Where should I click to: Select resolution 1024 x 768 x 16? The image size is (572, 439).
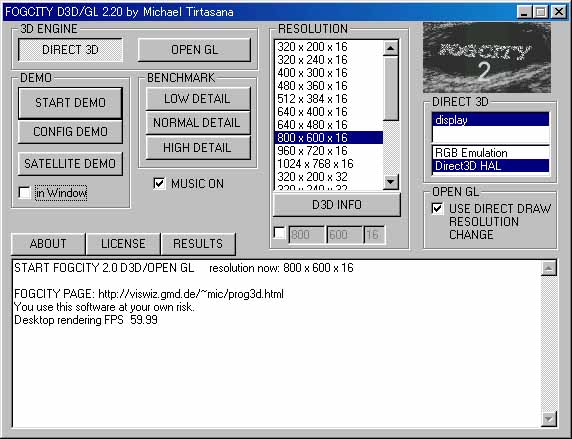pos(329,164)
